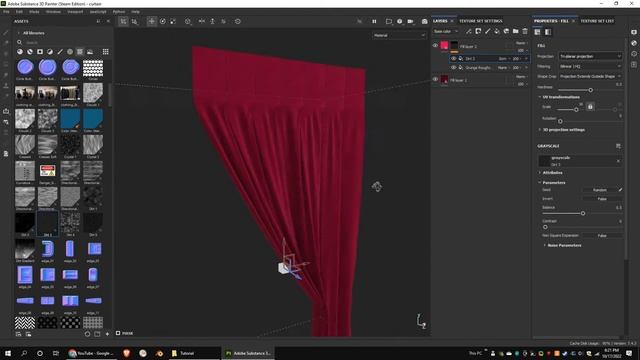Delete the selected layer with trash icon
The image size is (640, 360).
point(525,31)
